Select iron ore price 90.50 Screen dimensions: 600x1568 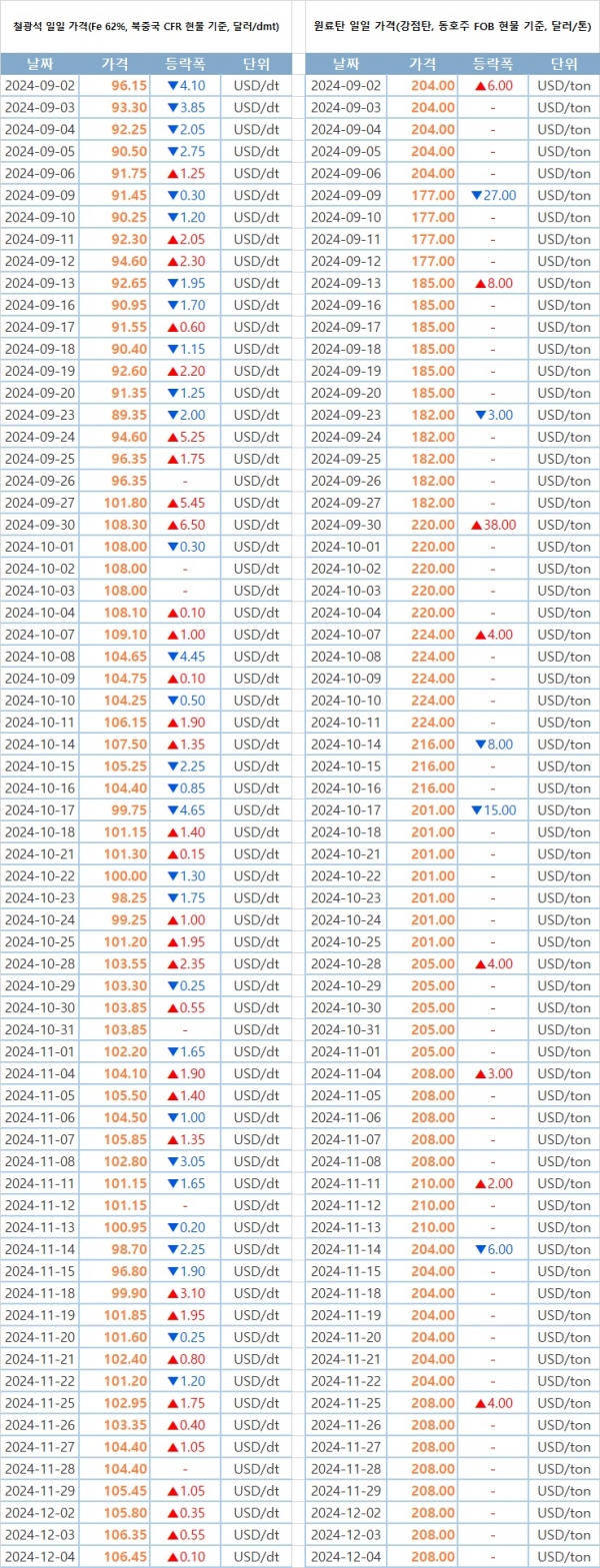(x=129, y=152)
